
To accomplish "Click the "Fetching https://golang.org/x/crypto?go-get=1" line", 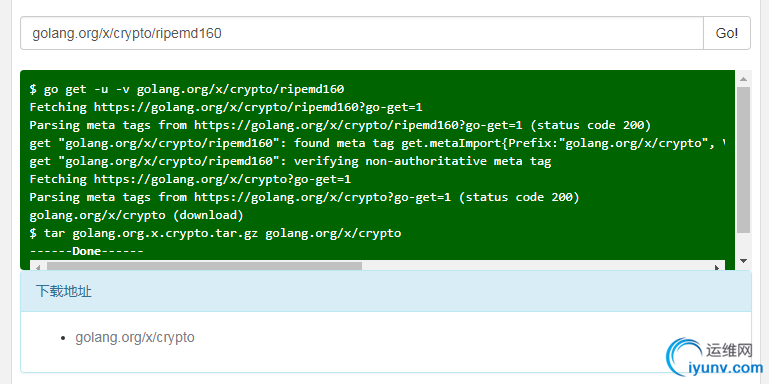I will click(x=190, y=179).
